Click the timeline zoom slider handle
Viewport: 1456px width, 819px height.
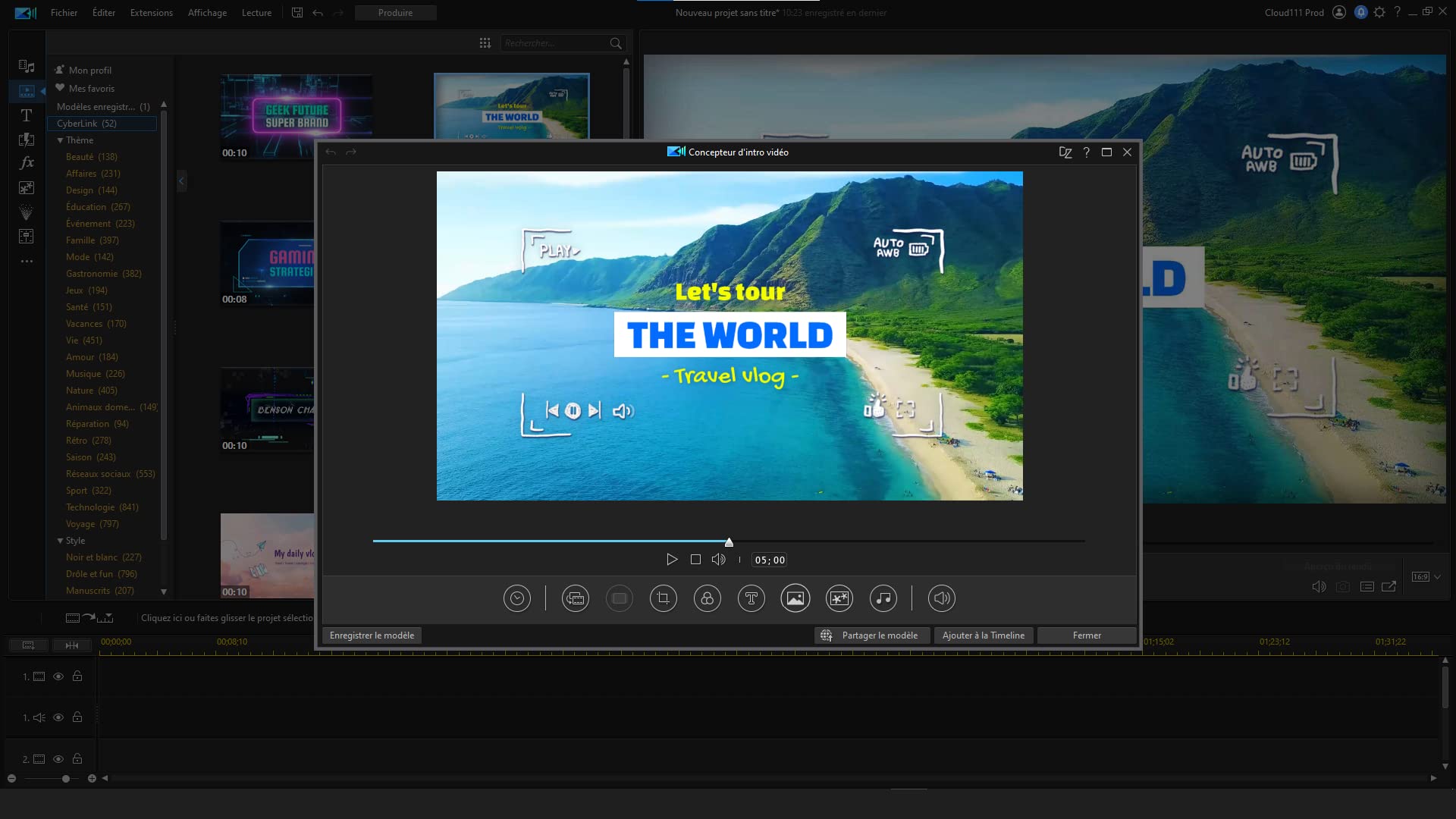(66, 779)
